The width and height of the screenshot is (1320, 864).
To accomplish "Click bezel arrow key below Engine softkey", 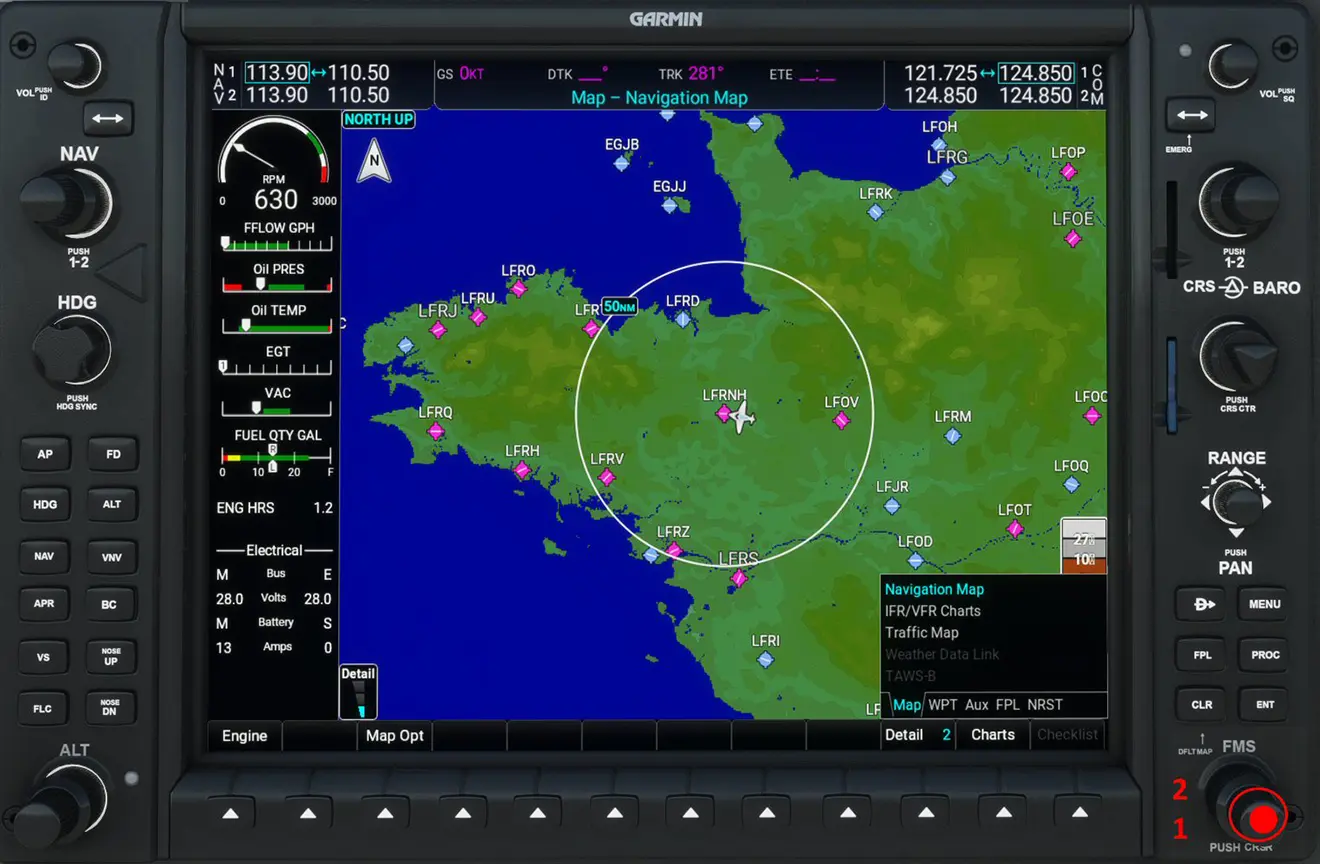I will point(231,813).
